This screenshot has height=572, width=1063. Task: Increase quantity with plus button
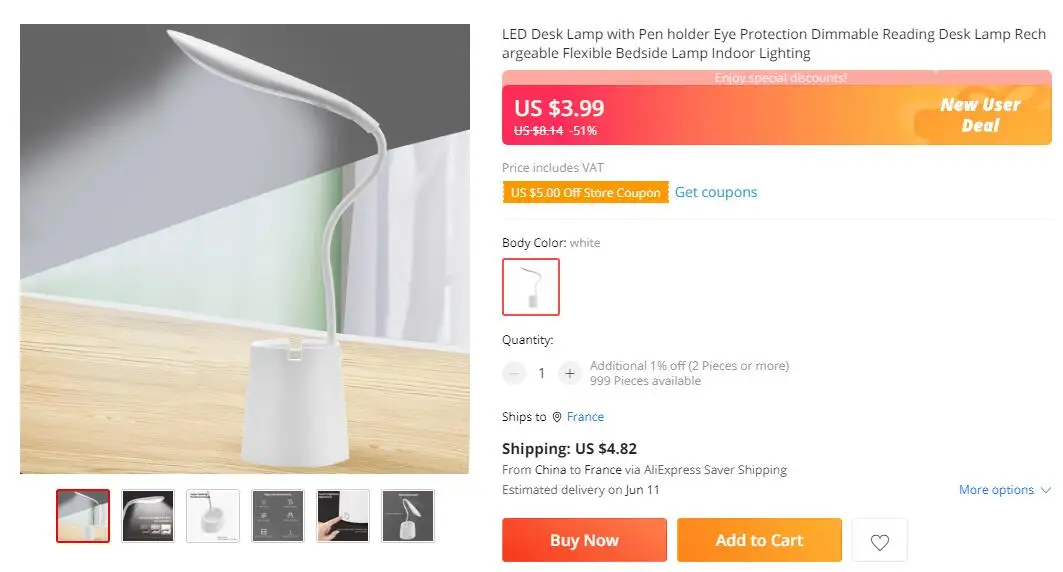[x=569, y=373]
